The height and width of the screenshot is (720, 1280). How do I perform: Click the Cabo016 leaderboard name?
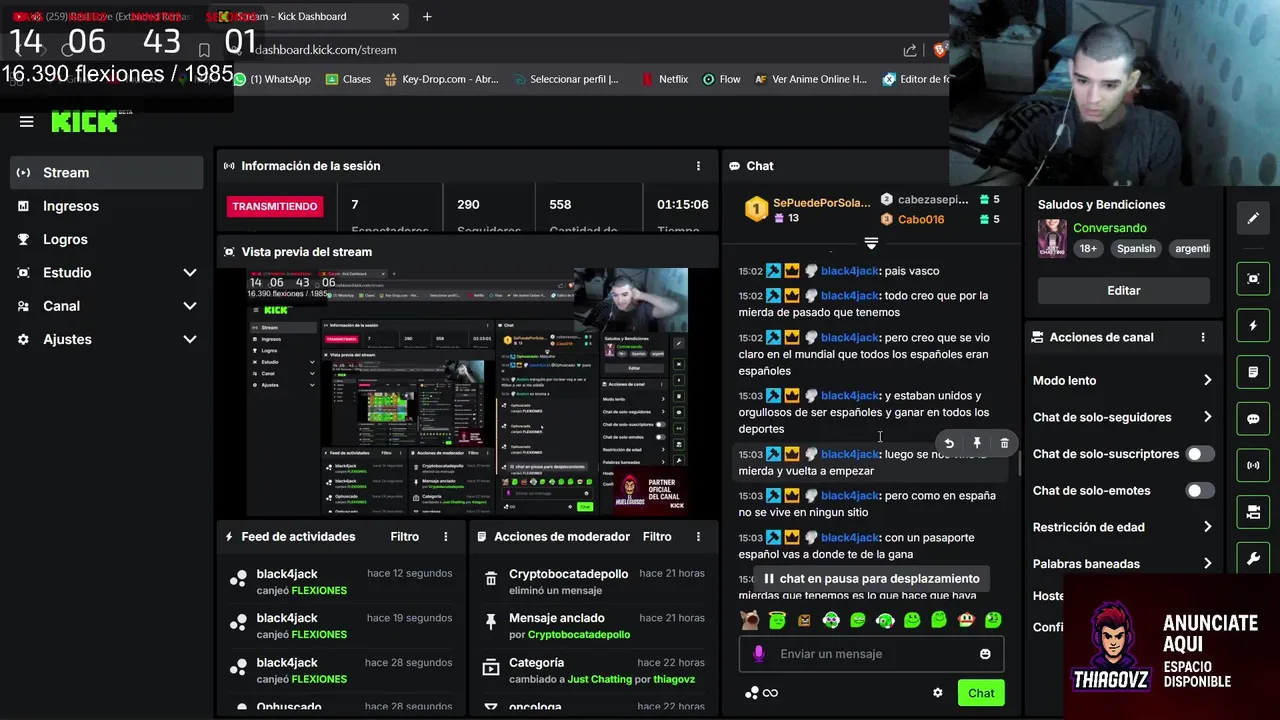click(x=921, y=219)
